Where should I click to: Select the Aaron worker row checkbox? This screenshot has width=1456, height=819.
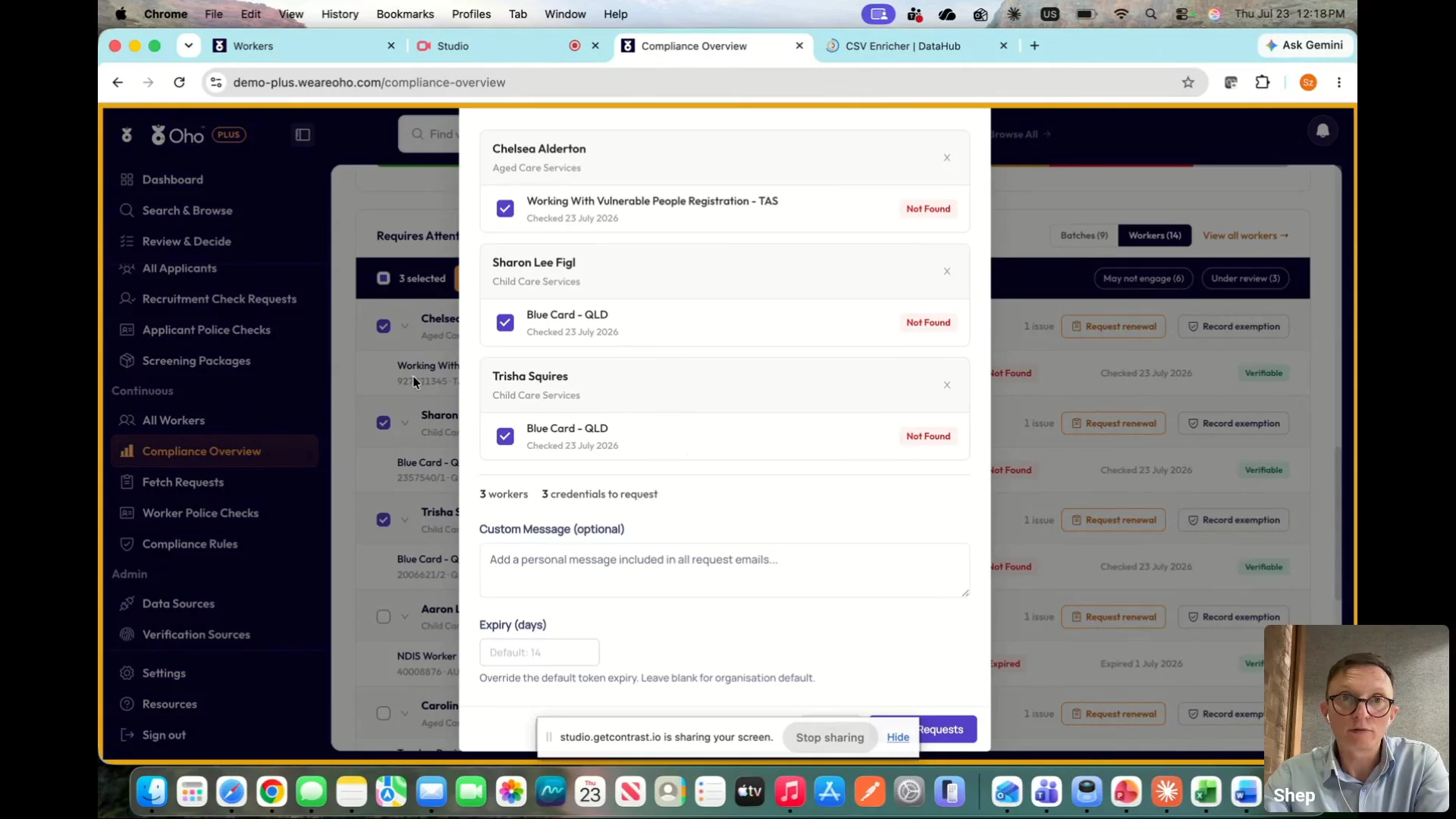(x=384, y=617)
